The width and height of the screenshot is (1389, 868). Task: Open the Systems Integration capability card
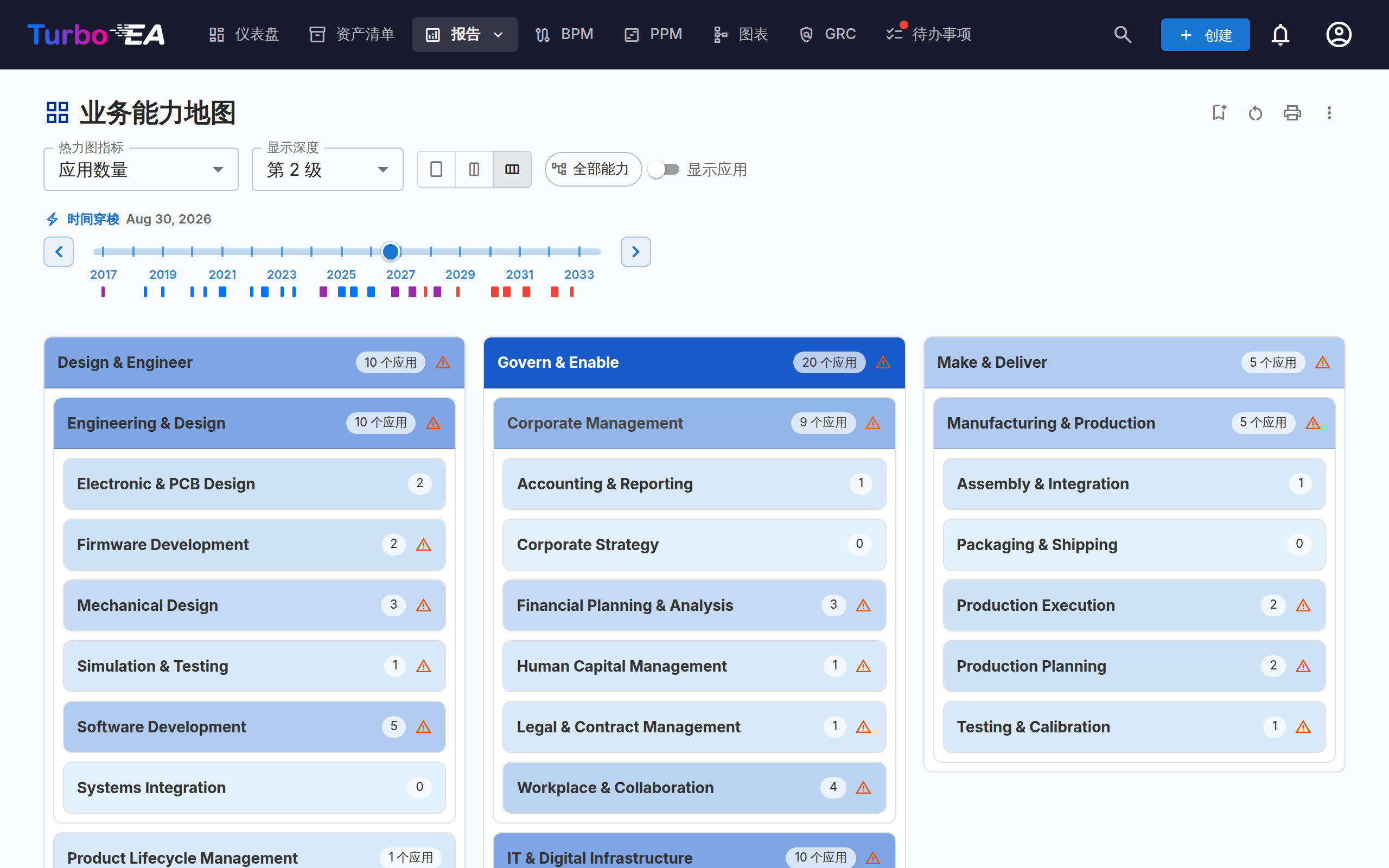coord(254,788)
